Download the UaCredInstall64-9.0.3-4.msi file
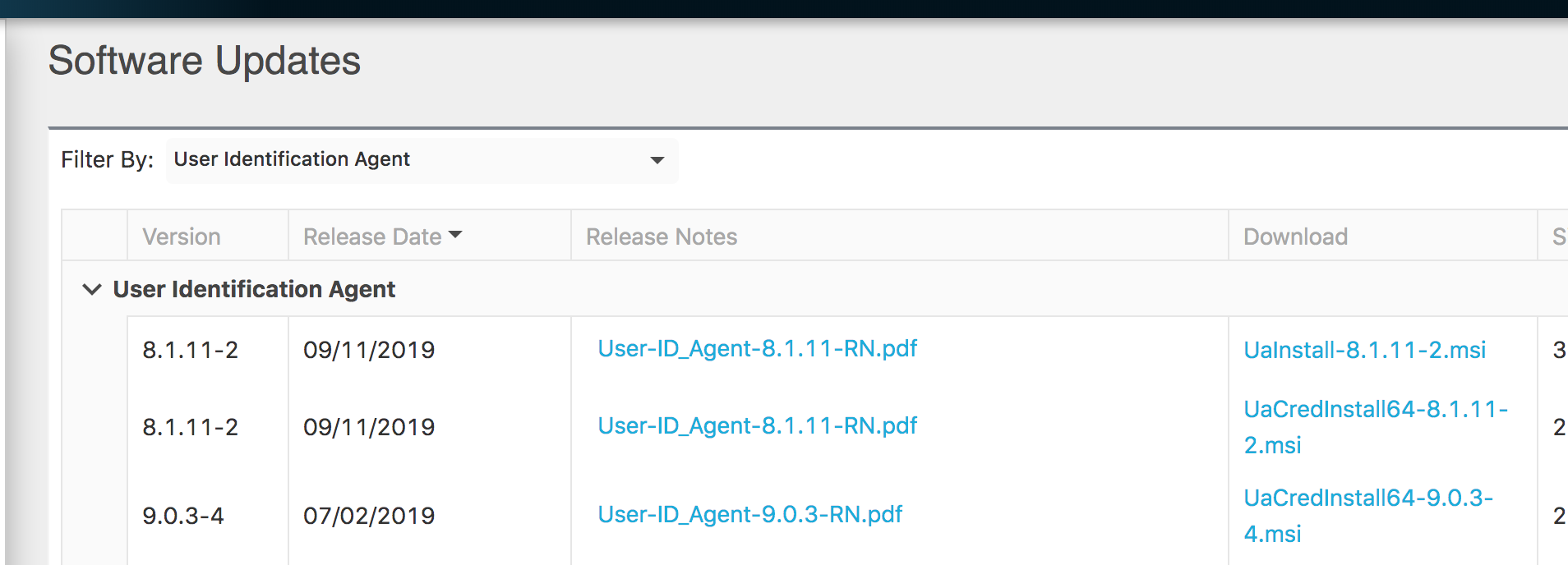This screenshot has width=1568, height=565. [1367, 498]
